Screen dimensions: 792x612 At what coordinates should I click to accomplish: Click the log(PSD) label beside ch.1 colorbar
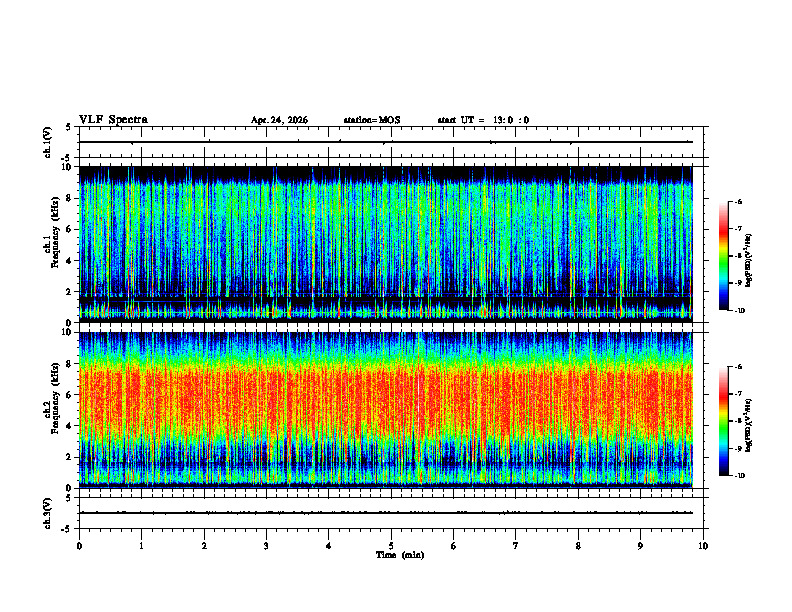point(749,261)
